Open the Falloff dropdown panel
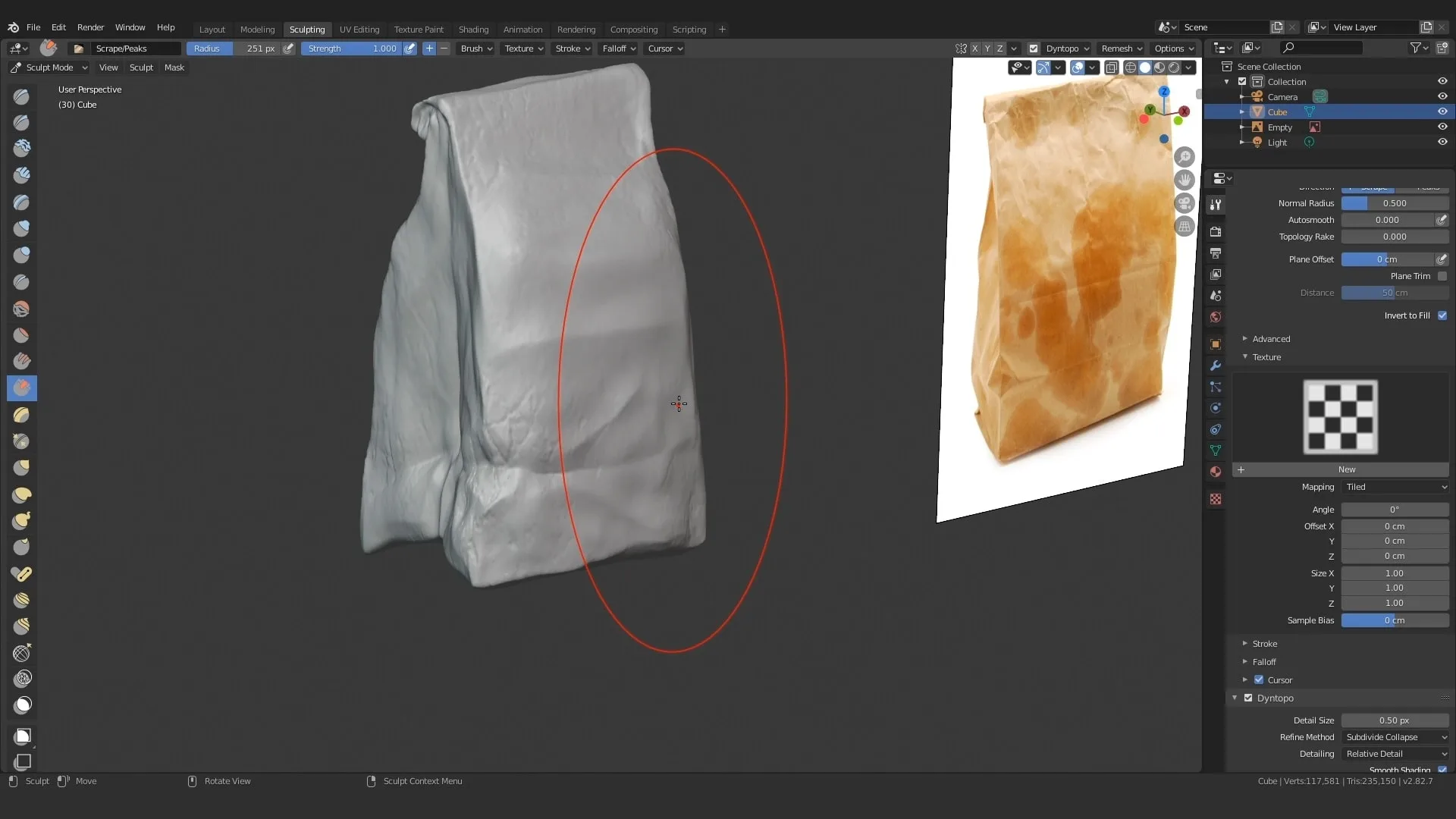Viewport: 1456px width, 819px height. click(x=616, y=48)
